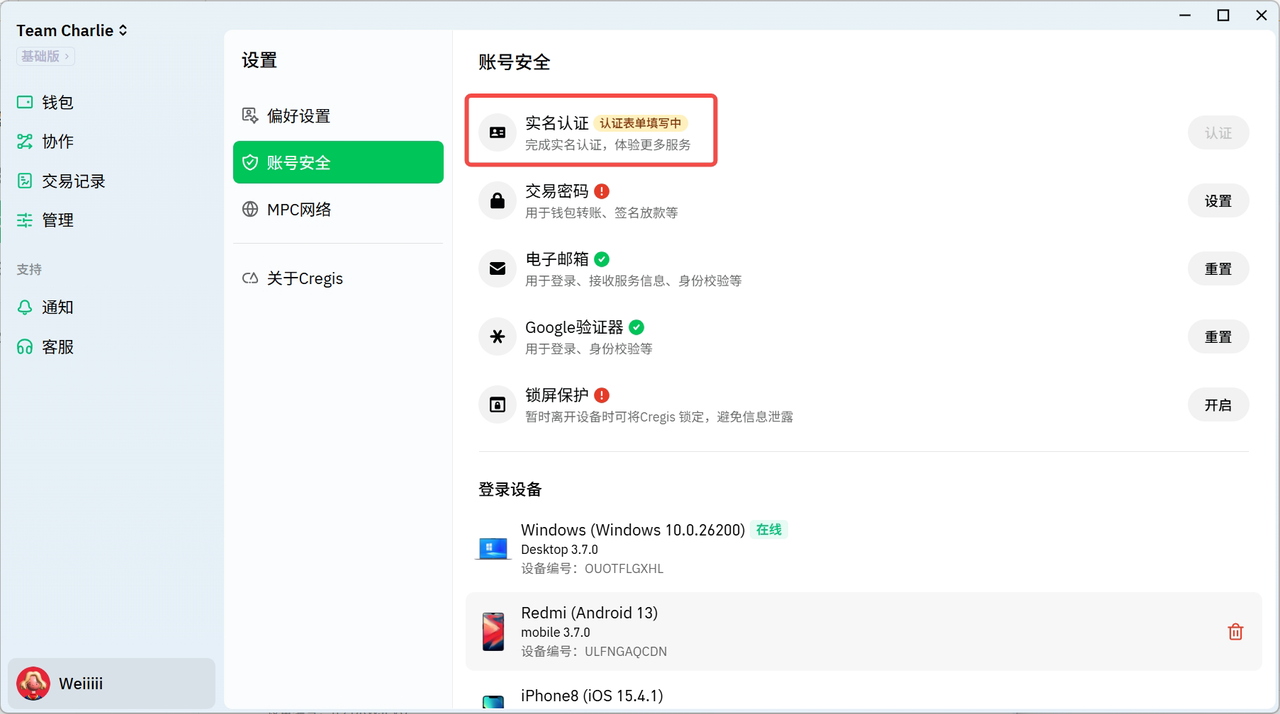Click 开启 to enable lock screen protection
This screenshot has height=714, width=1280.
pos(1218,405)
